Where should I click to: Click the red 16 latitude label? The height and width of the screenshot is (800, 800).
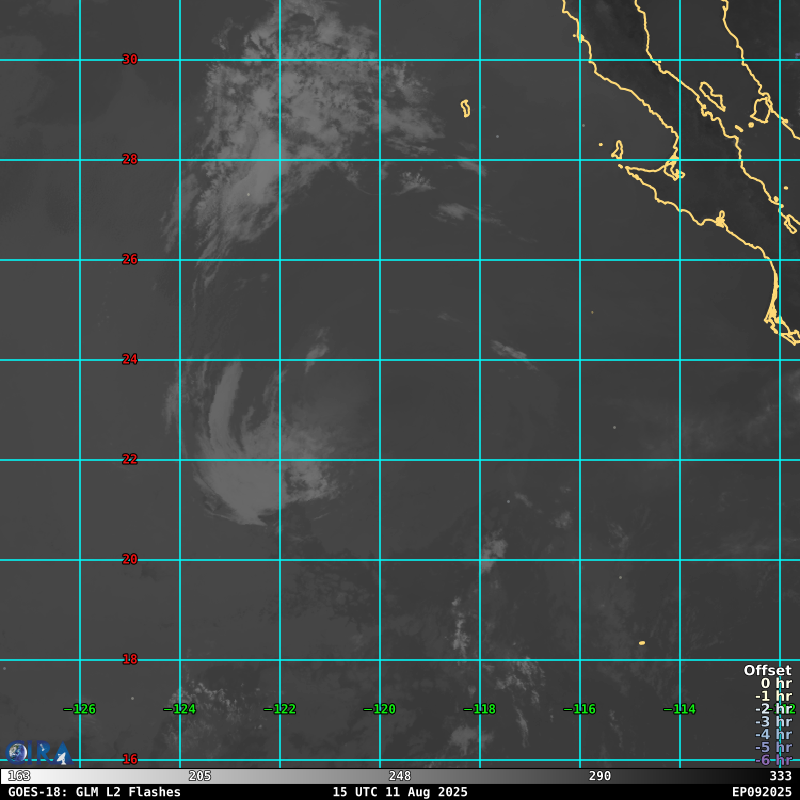click(x=130, y=759)
